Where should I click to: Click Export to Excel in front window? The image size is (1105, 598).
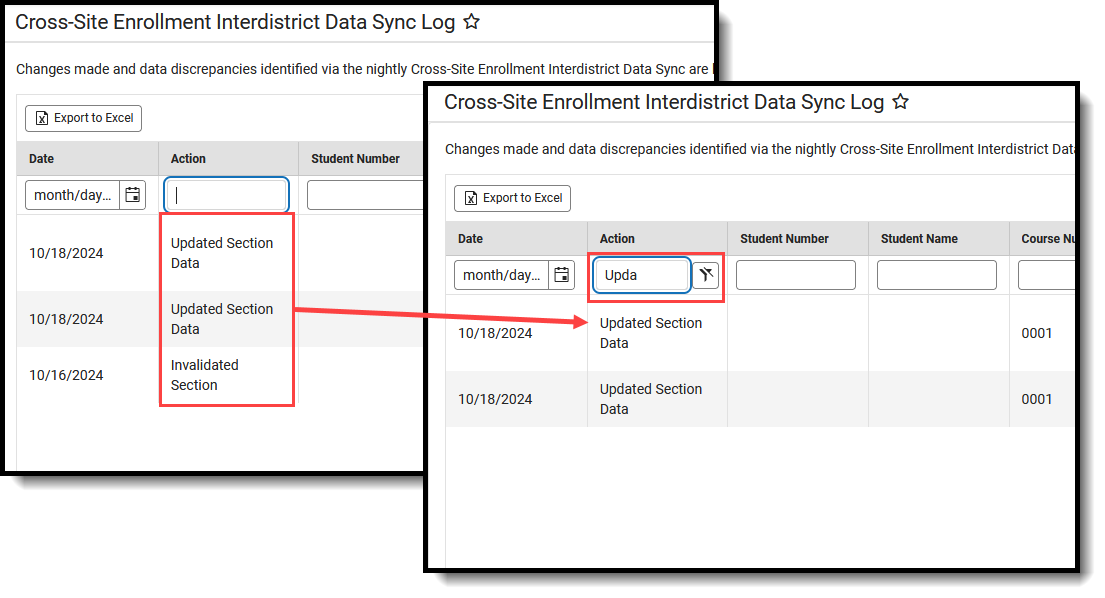click(512, 198)
